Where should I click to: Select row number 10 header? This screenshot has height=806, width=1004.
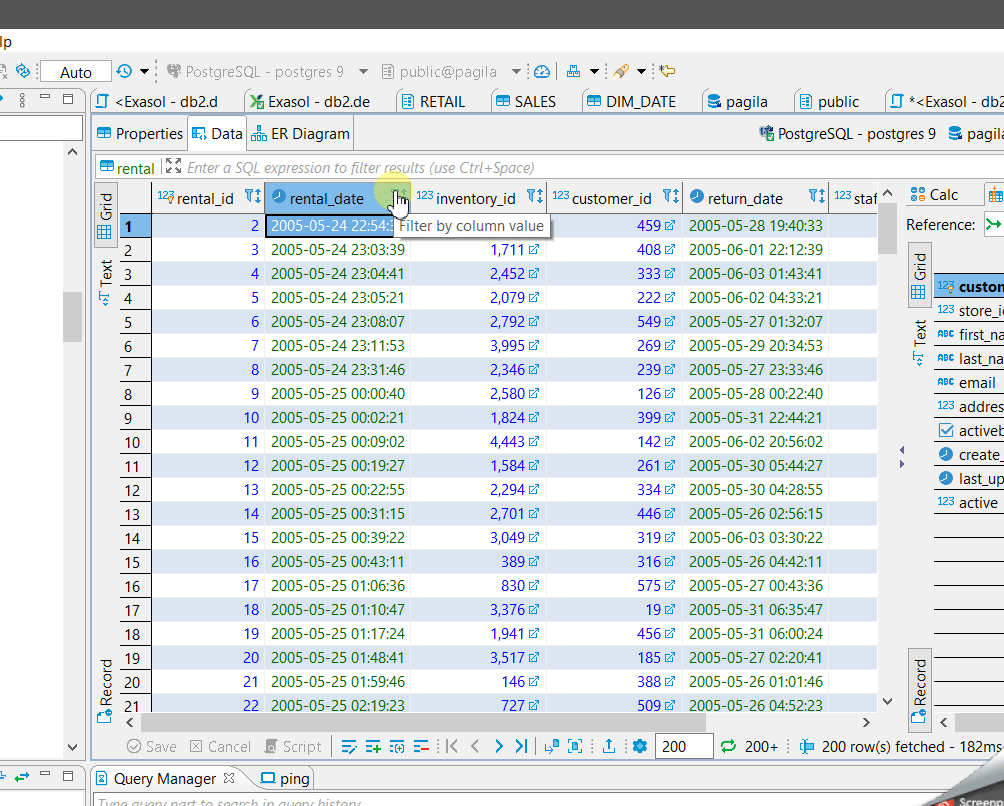coord(136,442)
